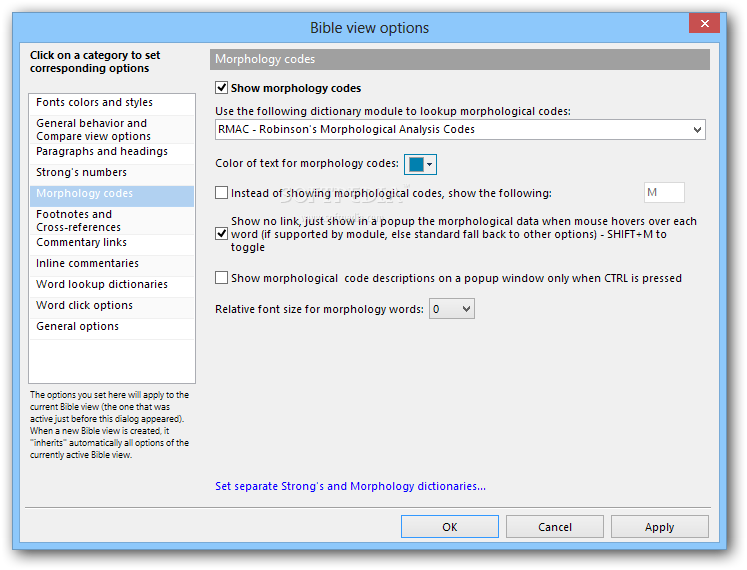Open Paragraphs and headings category
The image size is (747, 570).
[112, 152]
